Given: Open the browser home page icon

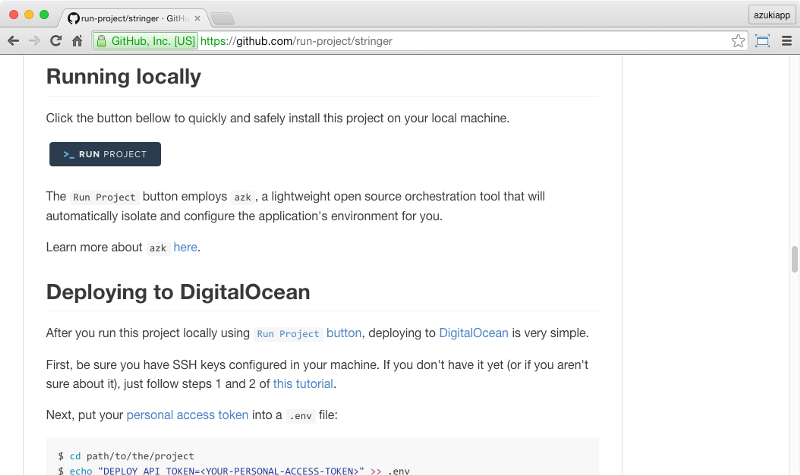Looking at the screenshot, I should point(77,41).
